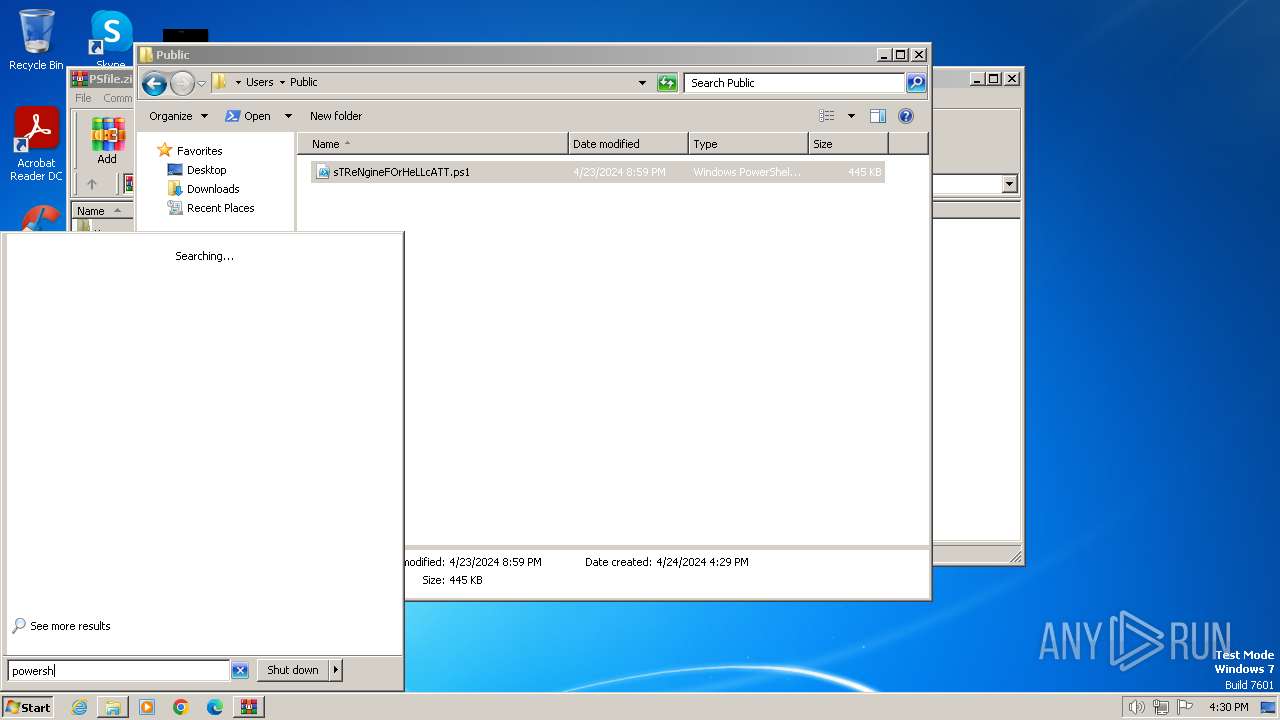Change view with the views icon
1280x720 pixels.
coord(827,116)
